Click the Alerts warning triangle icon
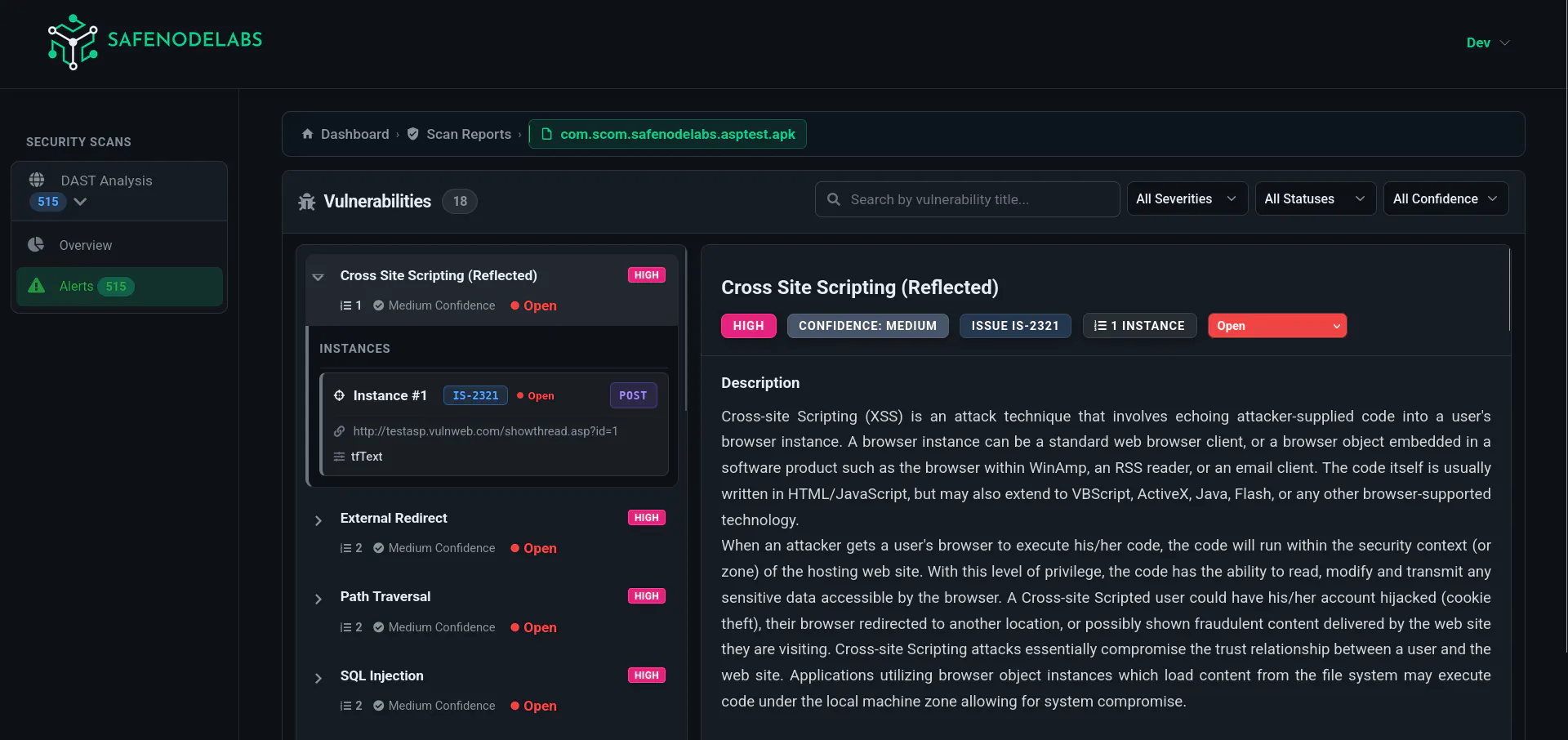Image resolution: width=1568 pixels, height=740 pixels. tap(37, 286)
